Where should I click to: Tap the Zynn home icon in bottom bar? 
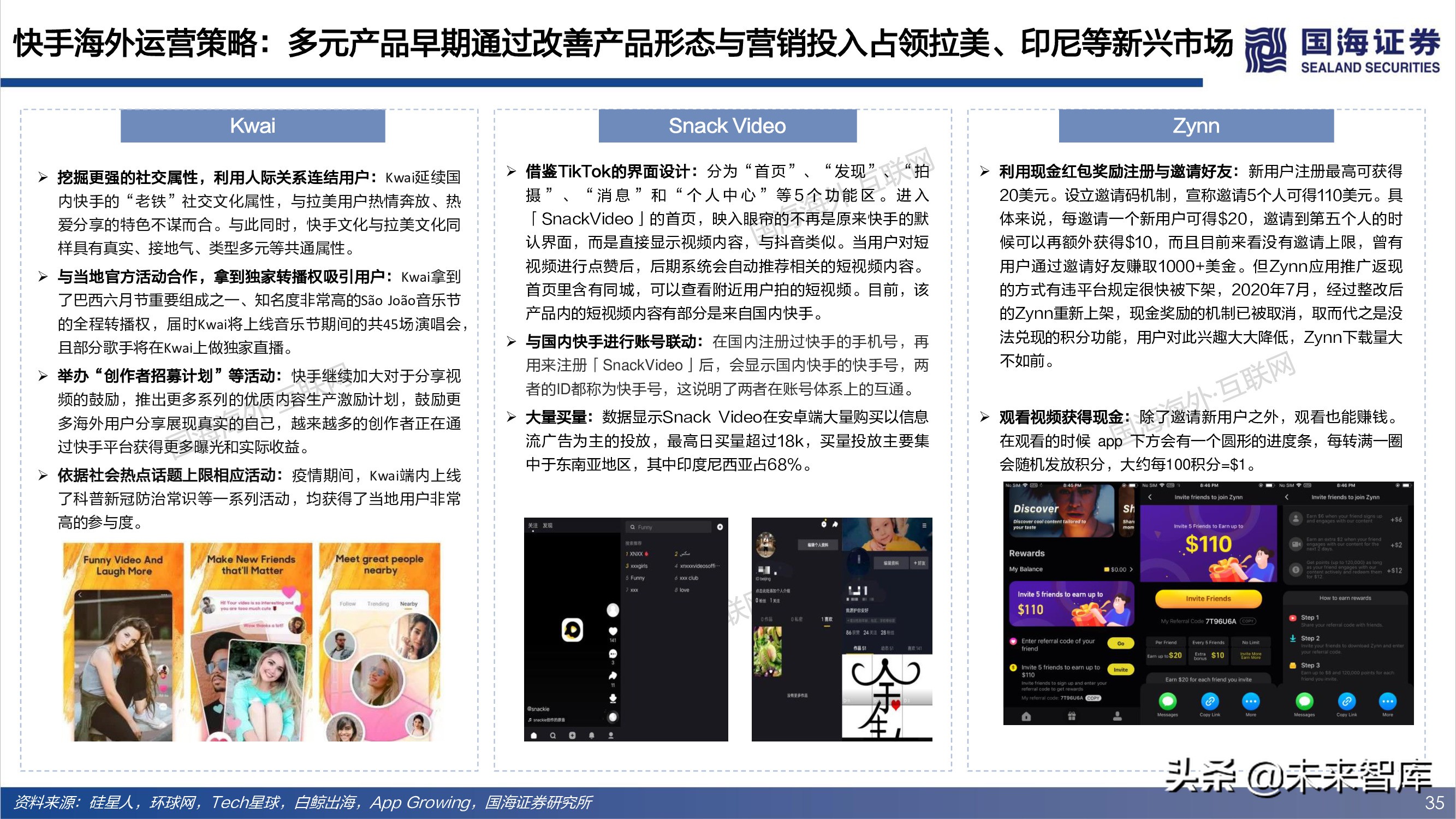click(x=1026, y=717)
